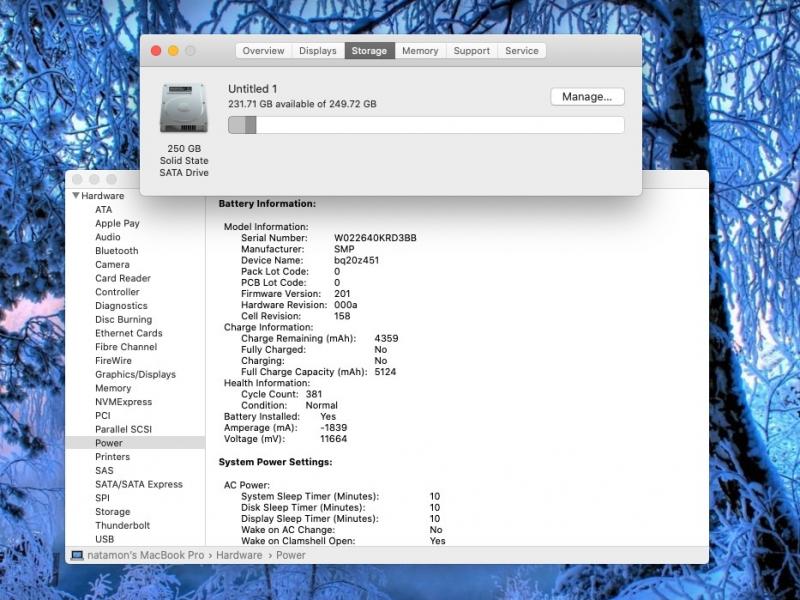
Task: Click the Manage... button
Action: [587, 96]
